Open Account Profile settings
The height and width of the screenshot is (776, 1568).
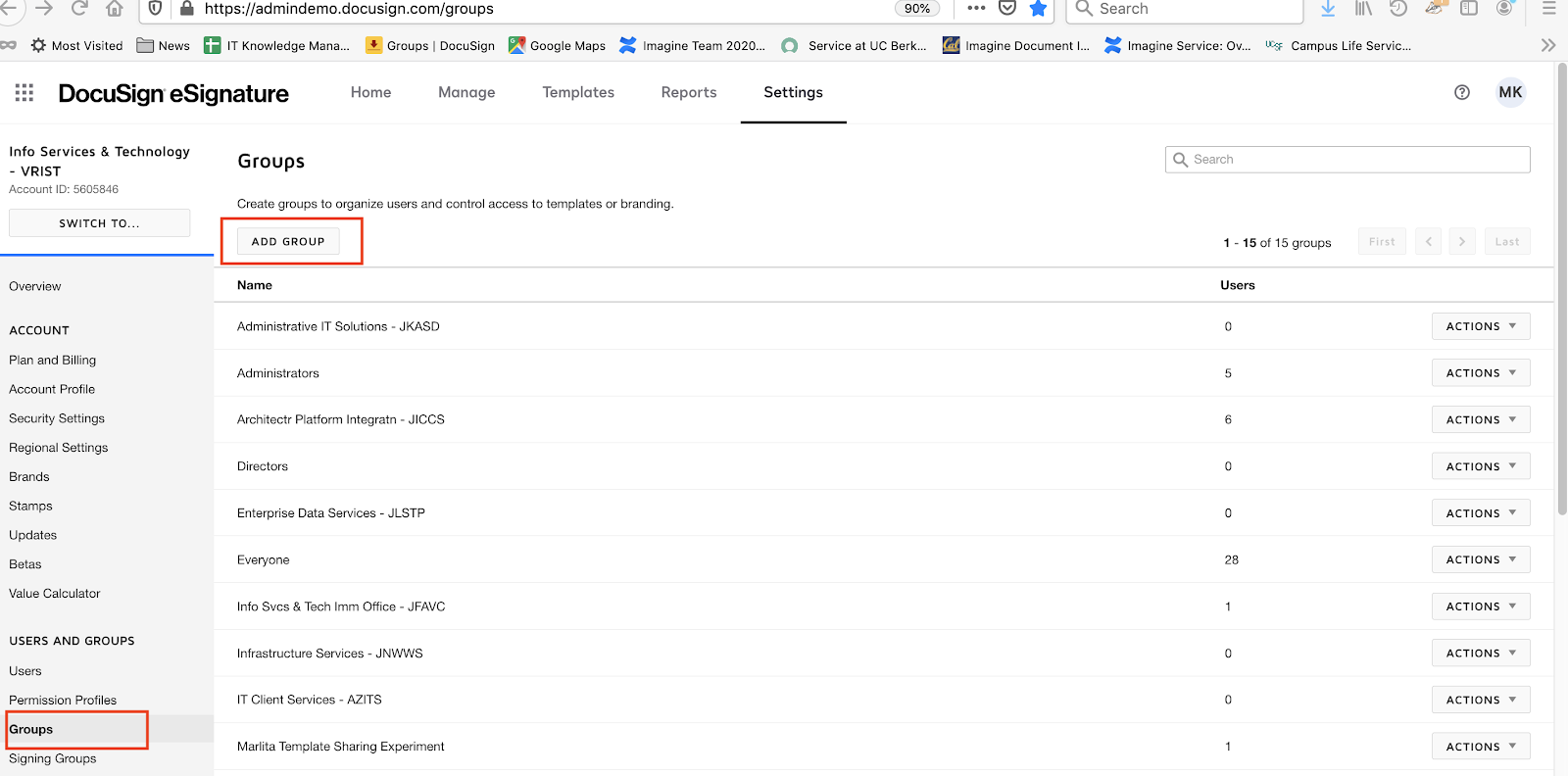pyautogui.click(x=52, y=389)
